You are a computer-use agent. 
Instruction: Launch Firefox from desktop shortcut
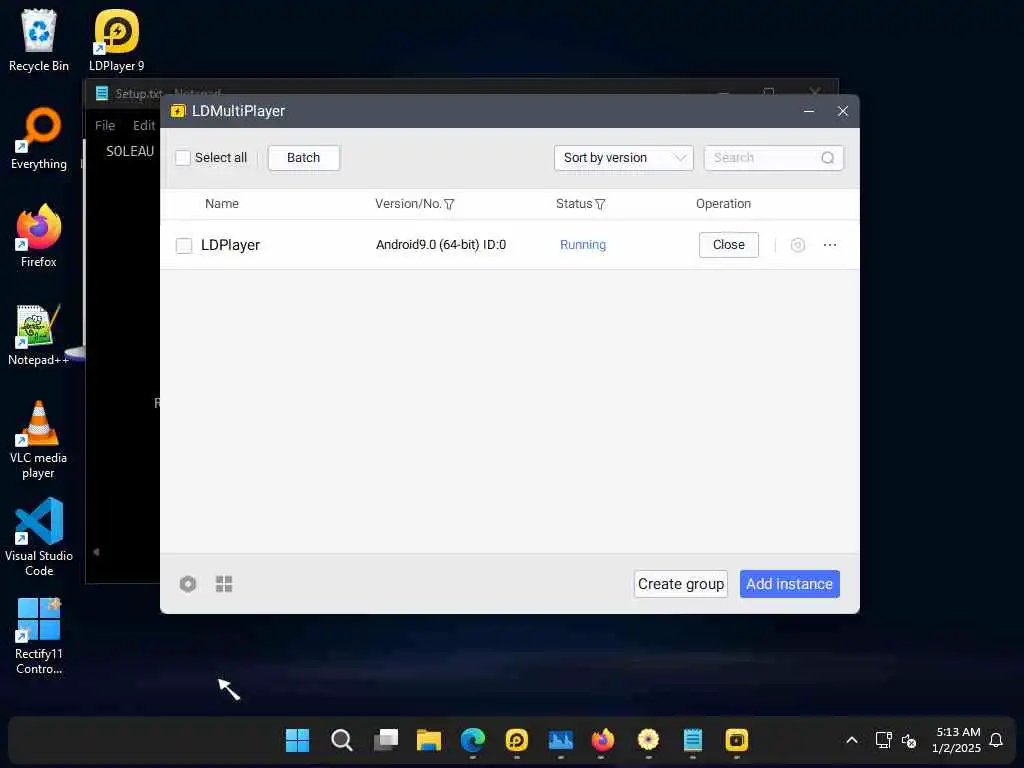[x=39, y=236]
